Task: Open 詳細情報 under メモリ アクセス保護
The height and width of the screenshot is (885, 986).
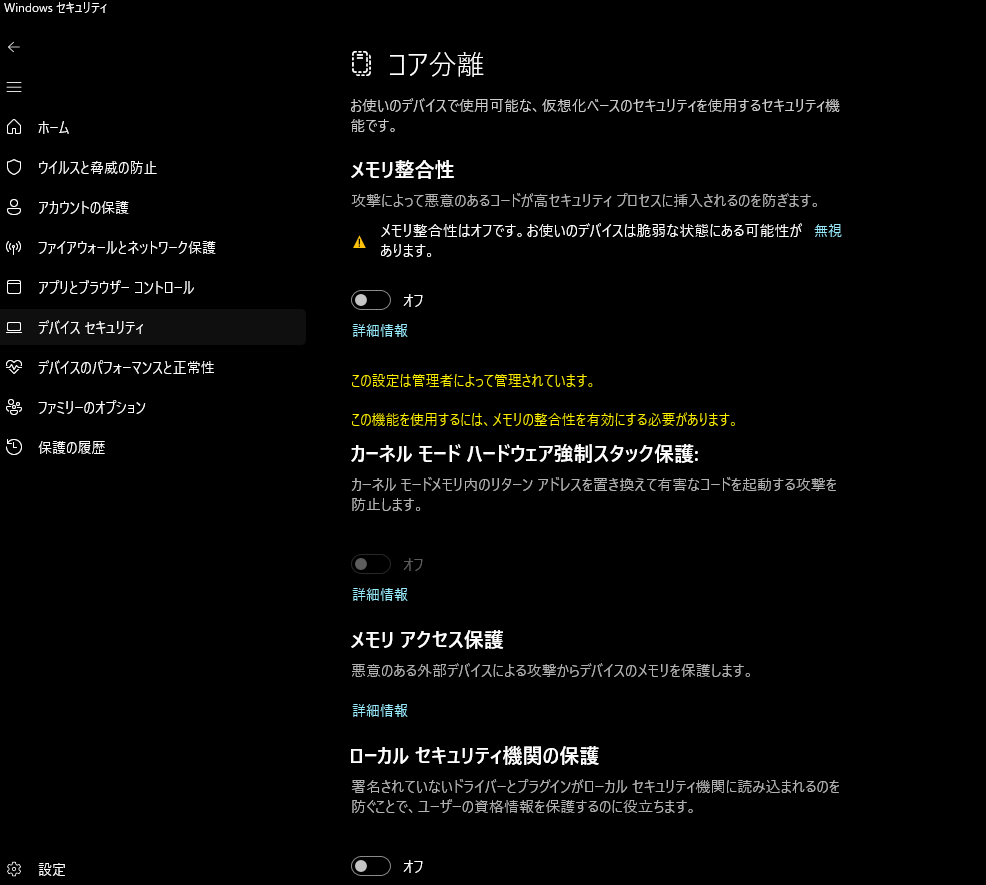Action: click(x=380, y=710)
